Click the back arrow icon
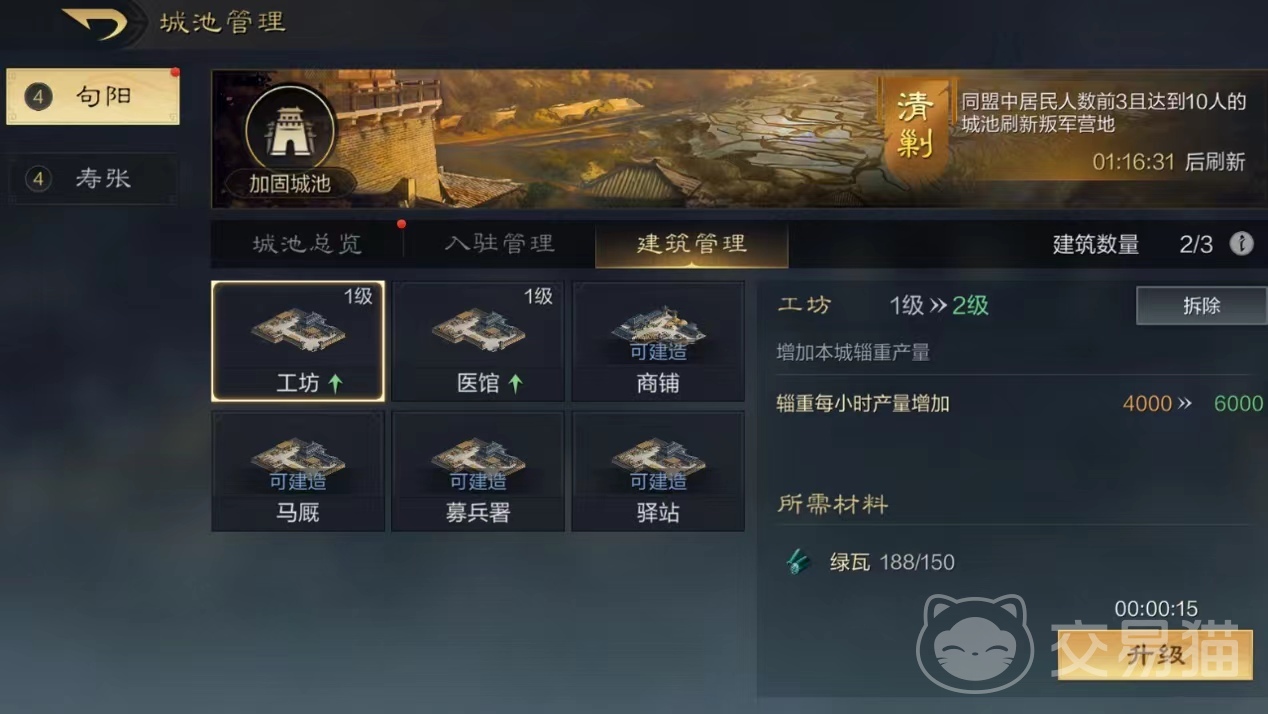This screenshot has height=714, width=1268. (x=95, y=23)
